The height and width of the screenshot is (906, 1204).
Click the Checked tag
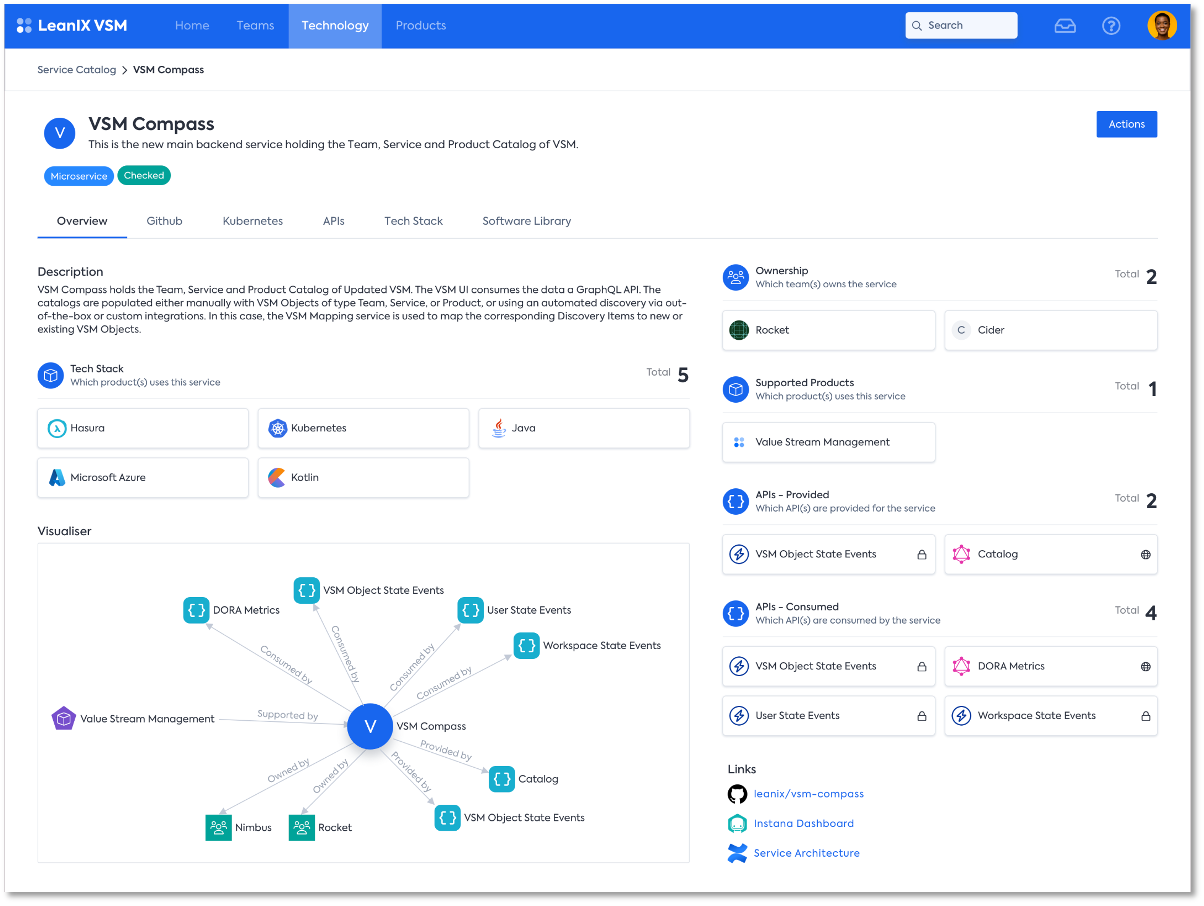[144, 175]
